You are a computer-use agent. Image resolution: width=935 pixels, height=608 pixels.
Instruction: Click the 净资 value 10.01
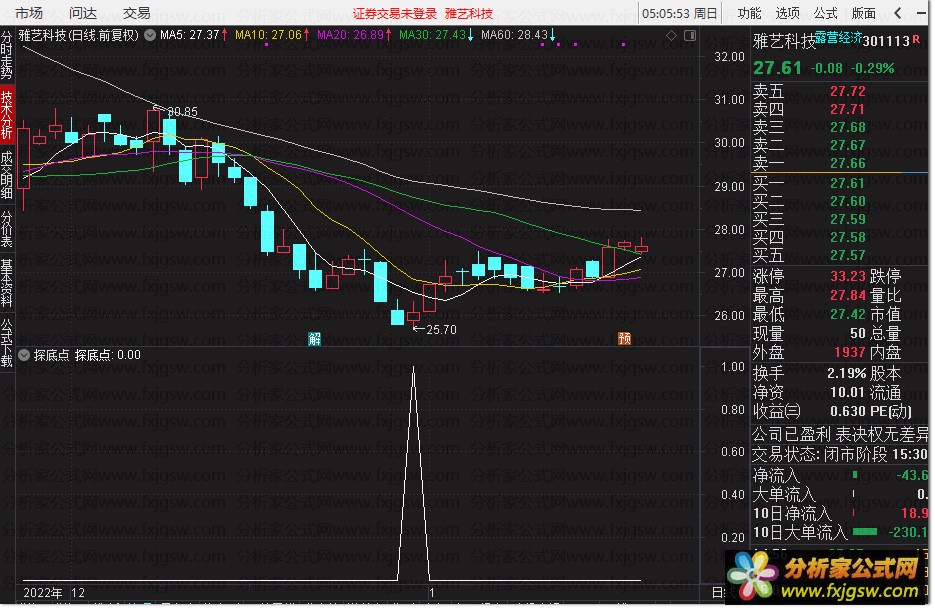click(847, 392)
